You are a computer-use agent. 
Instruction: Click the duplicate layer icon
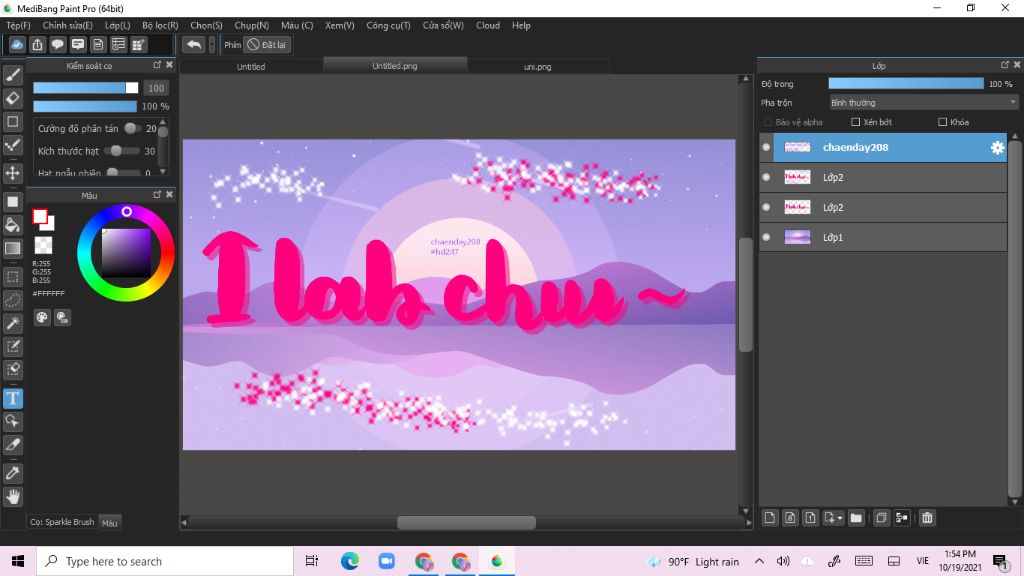(x=881, y=518)
